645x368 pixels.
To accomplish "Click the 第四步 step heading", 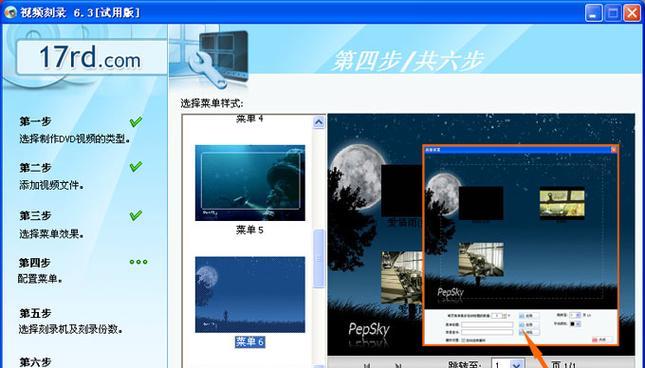I will click(35, 262).
